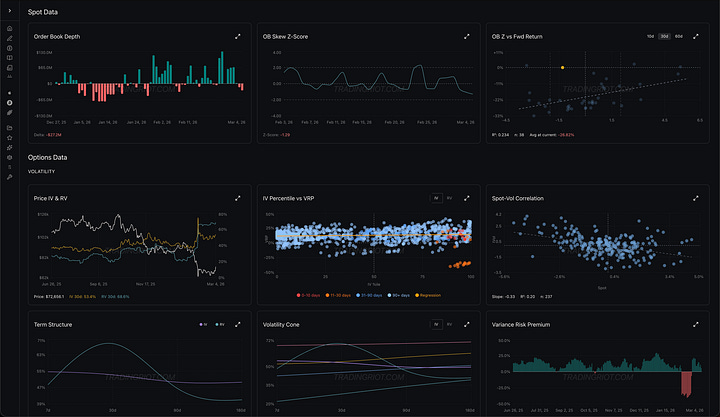720x417 pixels.
Task: Select the 30d window in OB Z vs Fwd Return
Action: [664, 36]
